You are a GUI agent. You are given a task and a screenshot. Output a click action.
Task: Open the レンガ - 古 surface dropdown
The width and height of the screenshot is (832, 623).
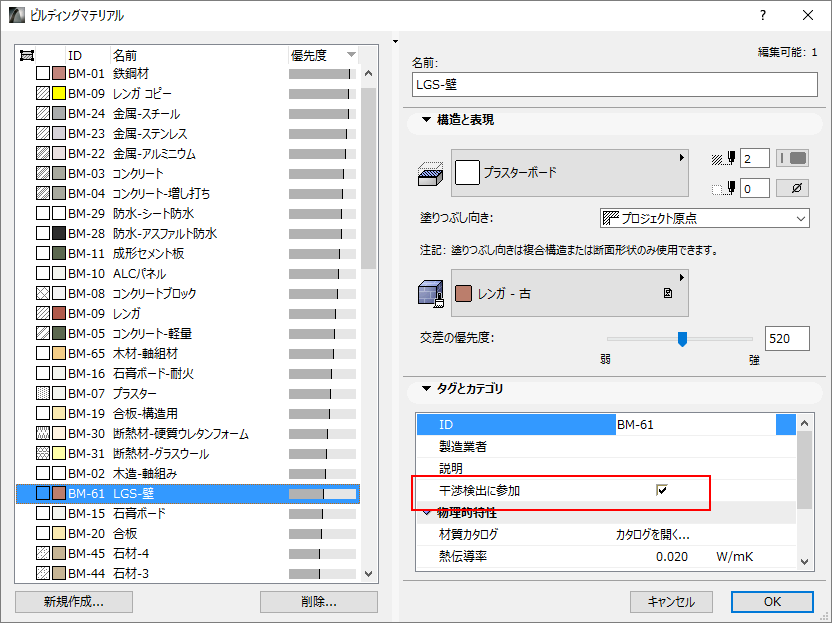tap(570, 293)
